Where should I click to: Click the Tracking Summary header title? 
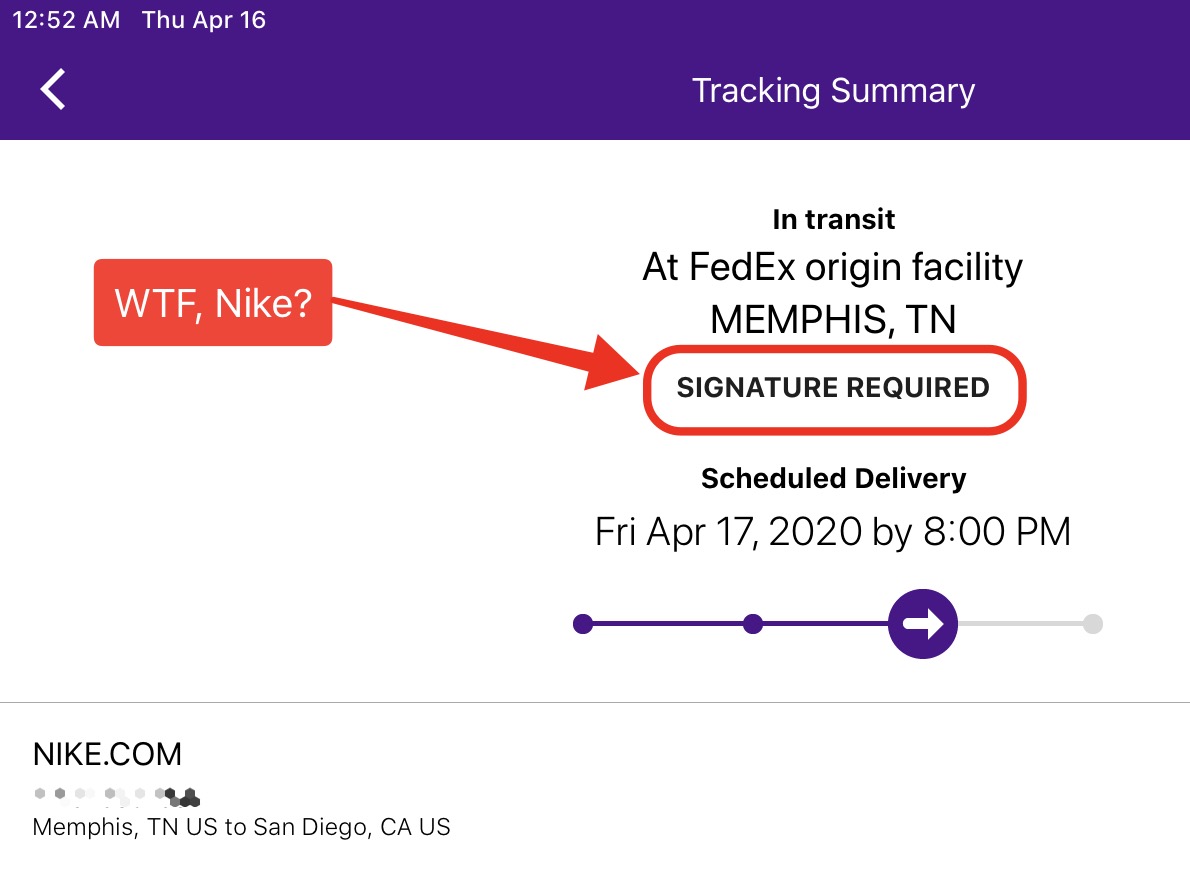(x=833, y=90)
